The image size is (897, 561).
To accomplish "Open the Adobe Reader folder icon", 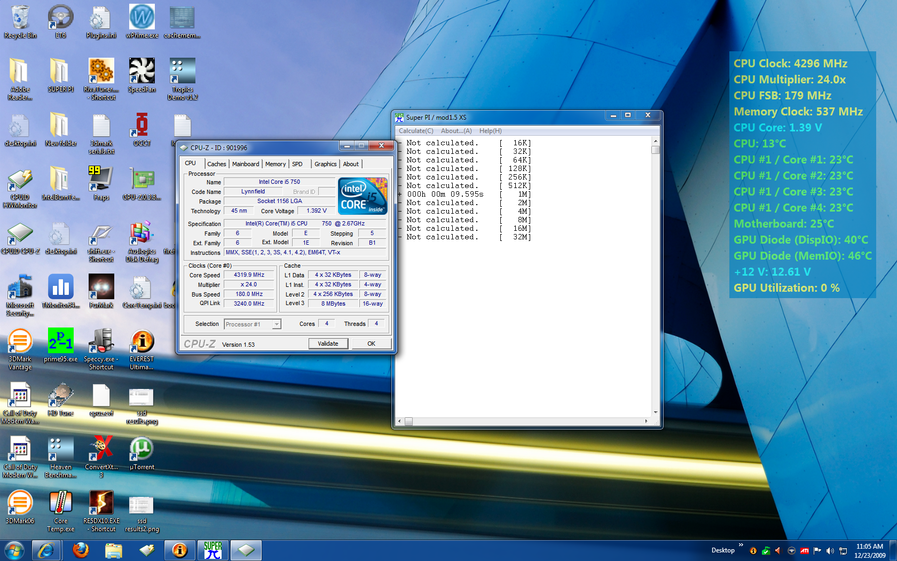I will point(19,79).
